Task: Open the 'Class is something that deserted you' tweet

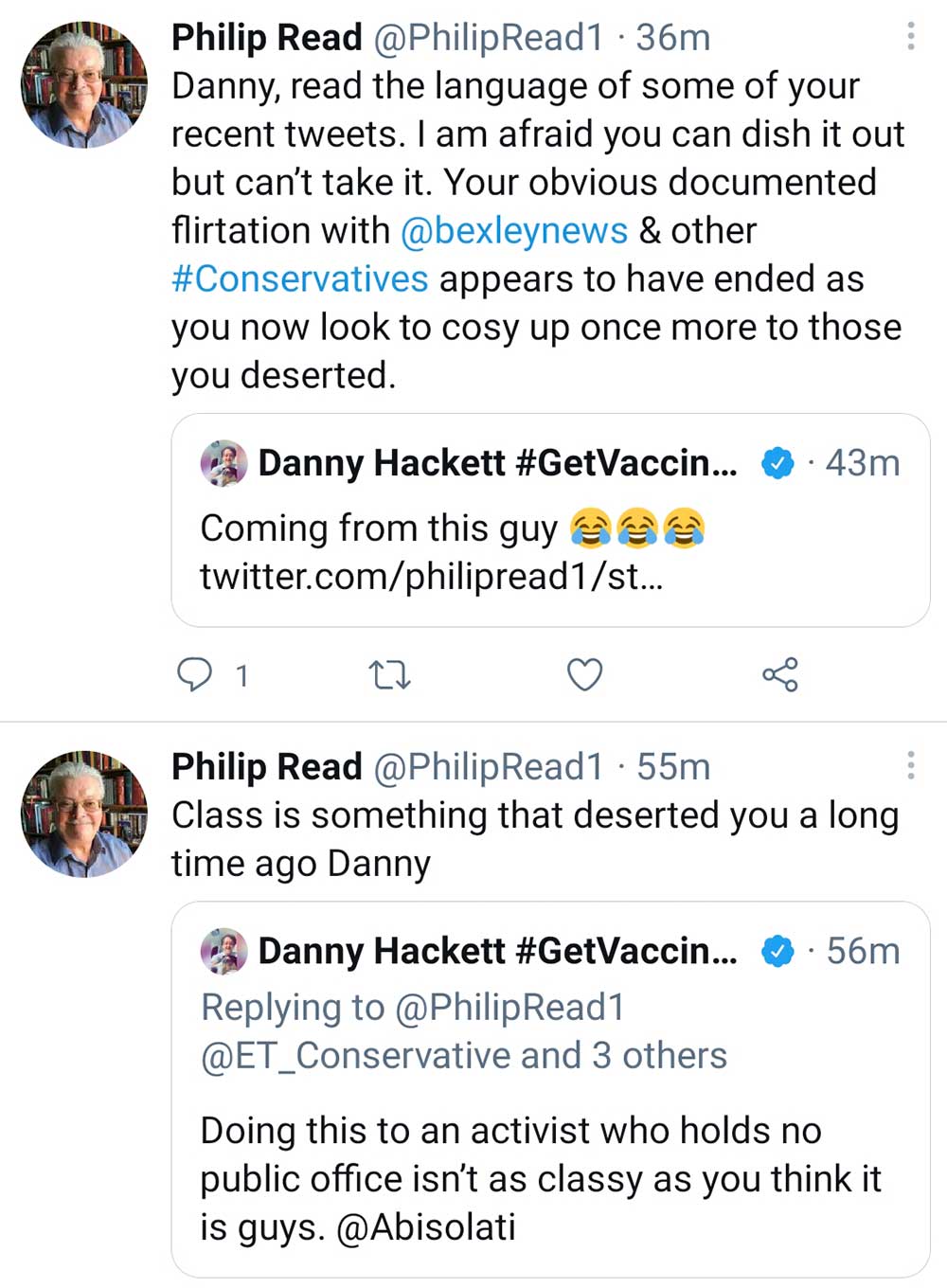Action: tap(534, 839)
